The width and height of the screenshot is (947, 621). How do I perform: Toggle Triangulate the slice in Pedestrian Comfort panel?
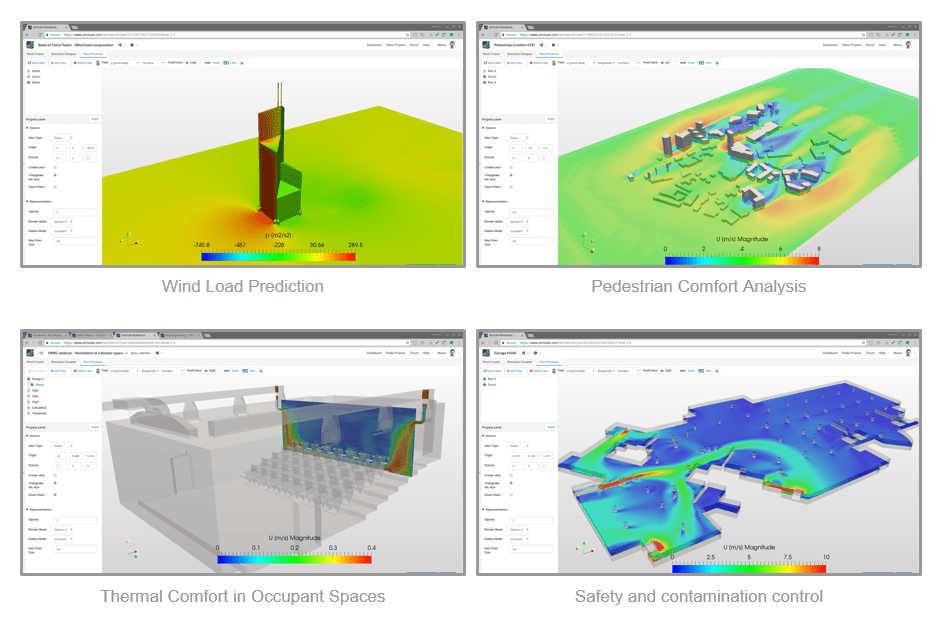click(x=512, y=175)
